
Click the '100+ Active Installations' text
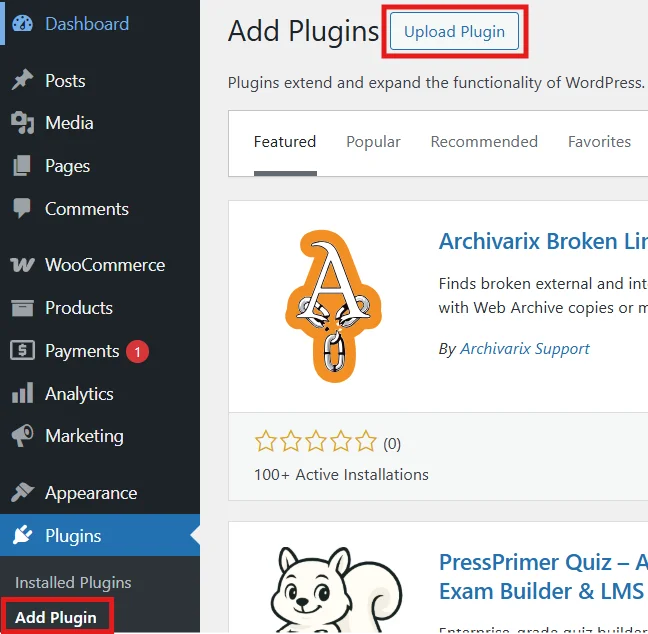(x=341, y=474)
